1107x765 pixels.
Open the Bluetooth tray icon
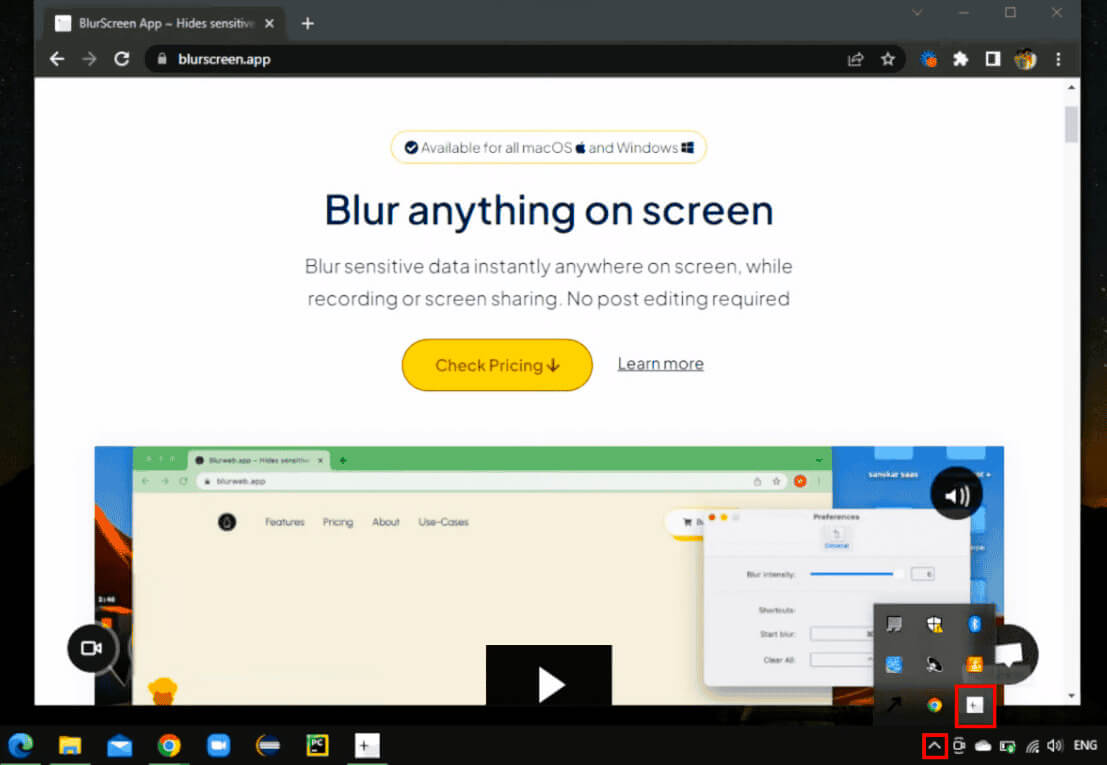point(975,625)
